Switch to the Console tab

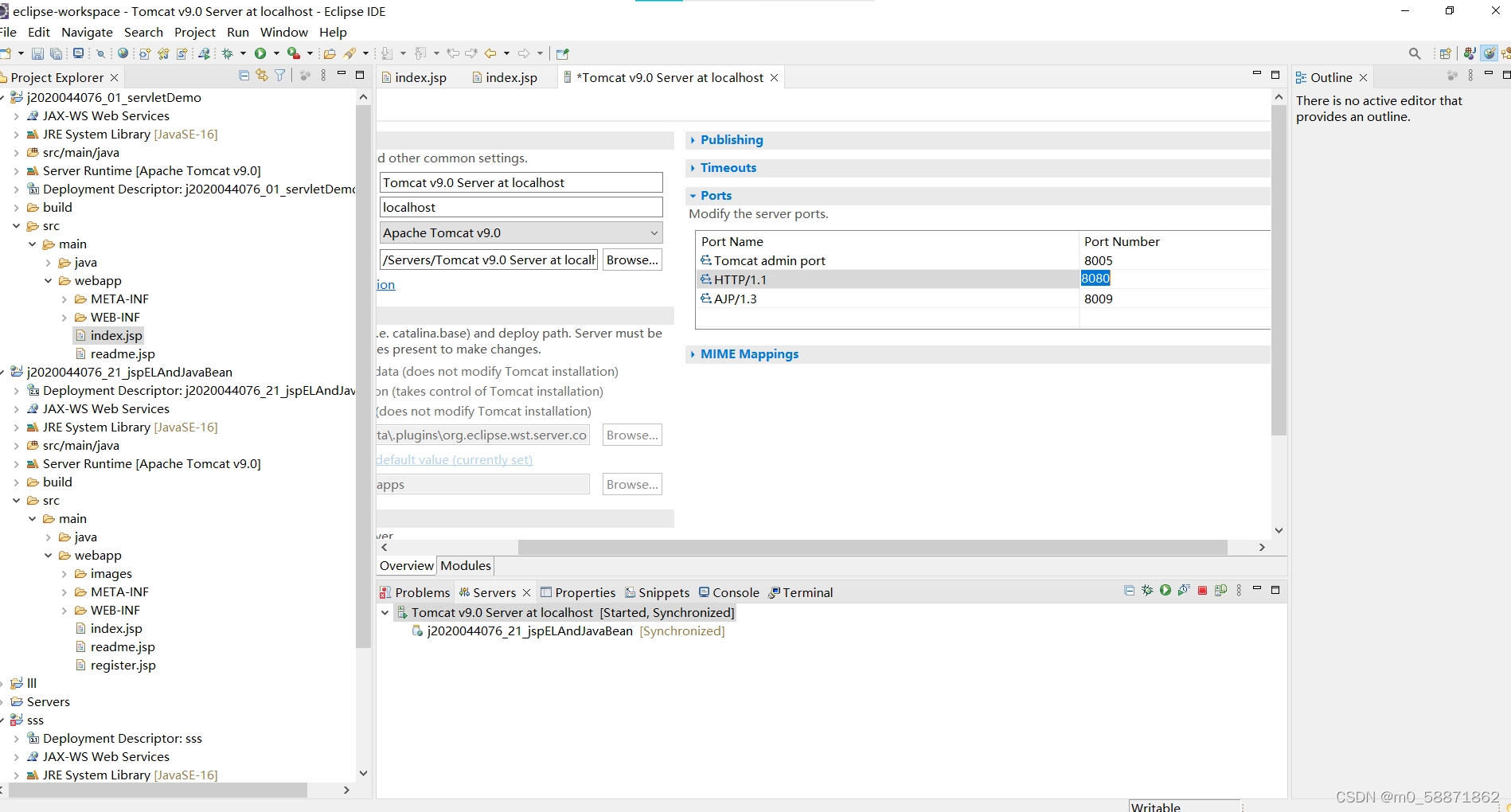pyautogui.click(x=728, y=593)
